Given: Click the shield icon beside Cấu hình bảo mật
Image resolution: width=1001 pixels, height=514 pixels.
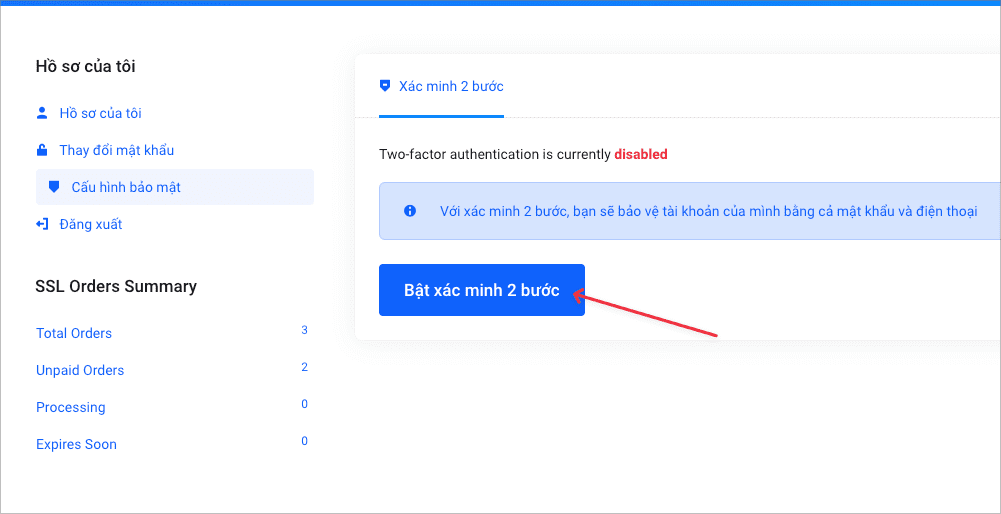Looking at the screenshot, I should click(54, 187).
